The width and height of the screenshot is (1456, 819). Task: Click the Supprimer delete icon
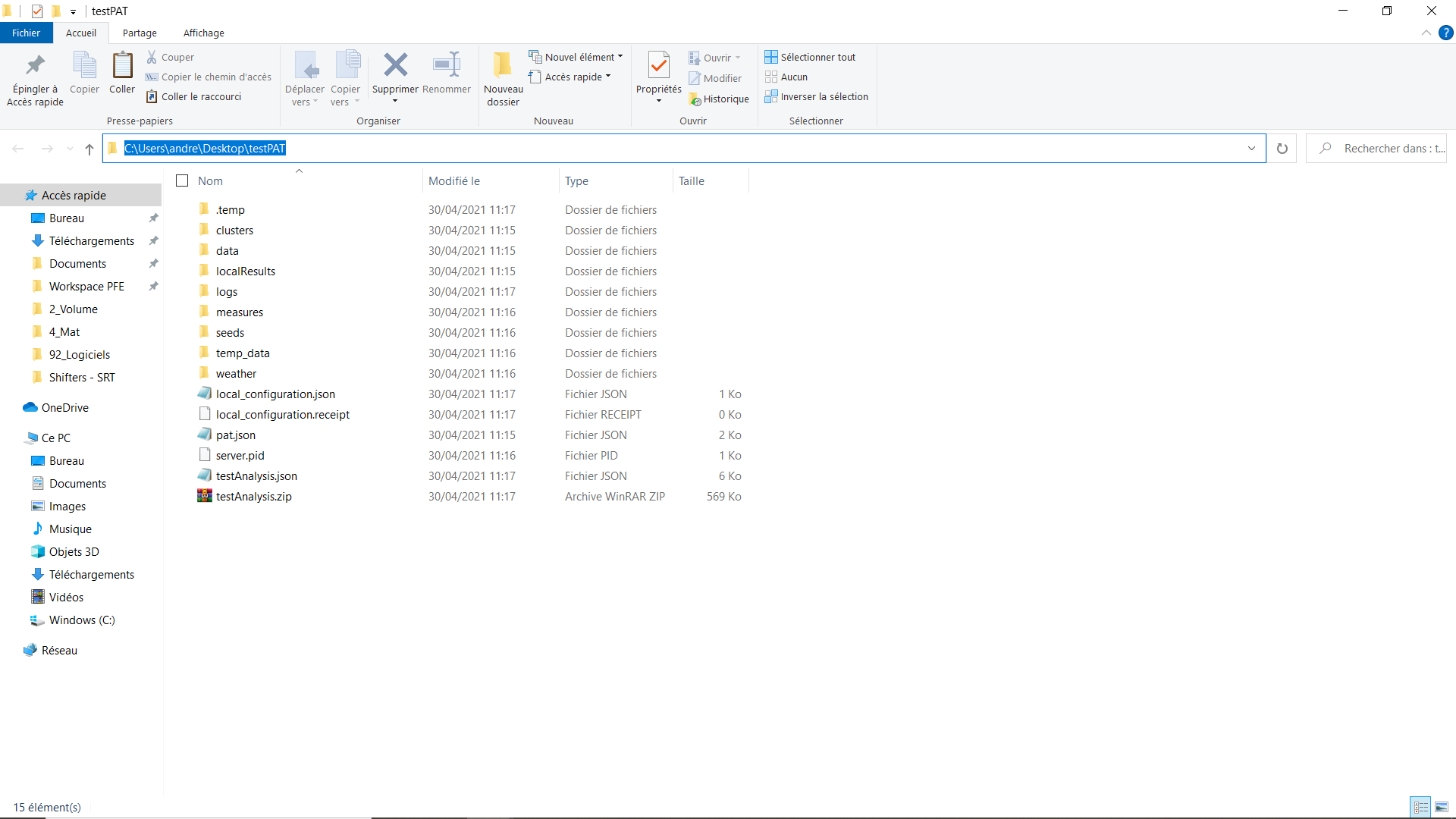pos(395,65)
